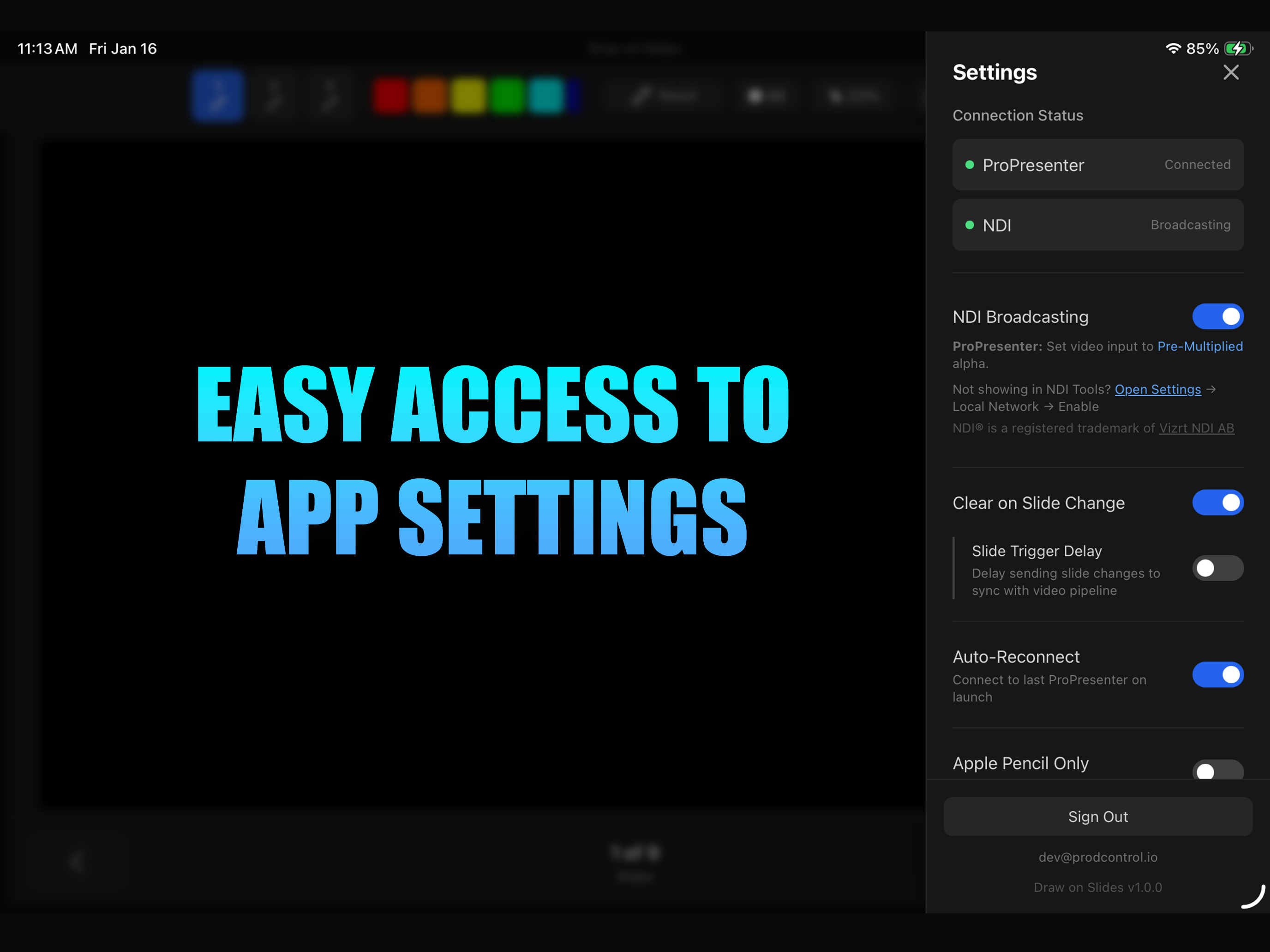Tap the Pre-Multiplied blue text
The width and height of the screenshot is (1270, 952).
(x=1200, y=346)
